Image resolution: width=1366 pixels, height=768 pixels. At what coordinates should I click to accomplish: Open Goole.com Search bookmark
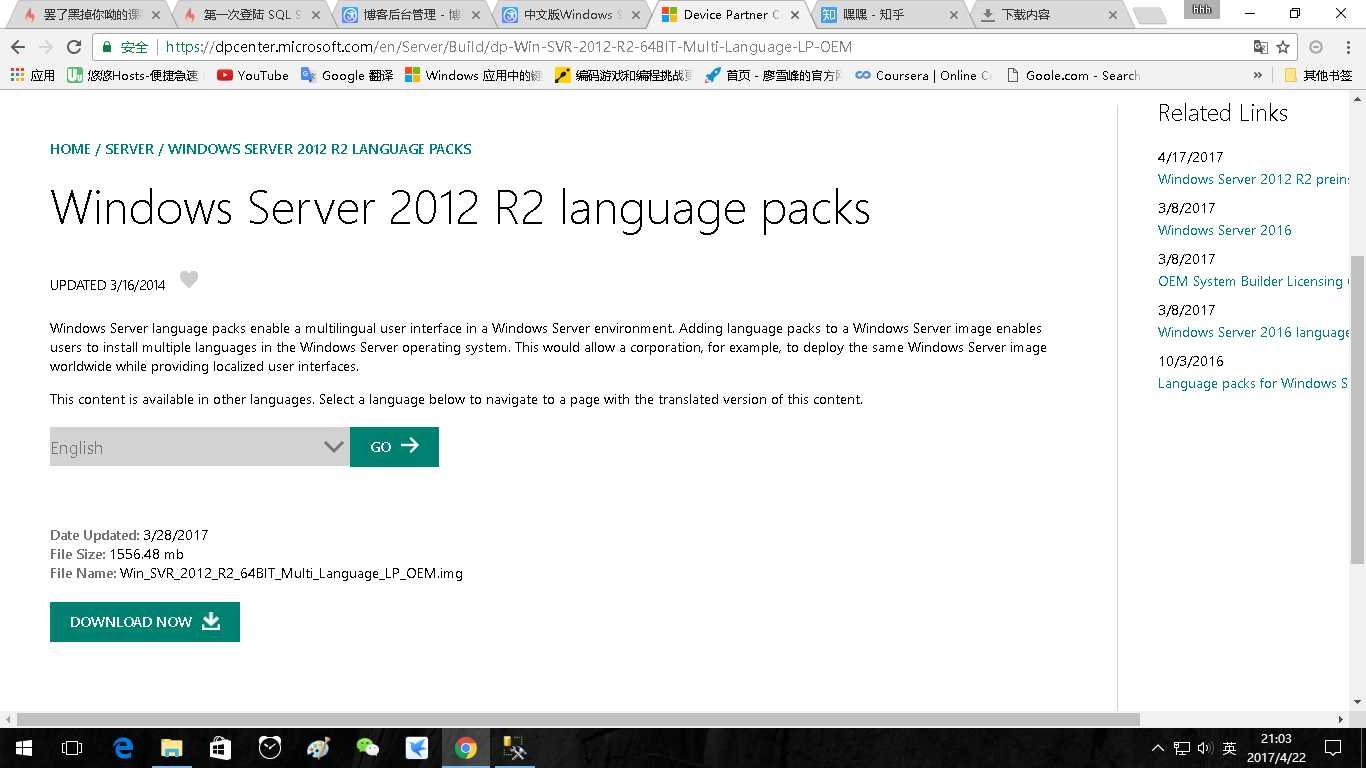pyautogui.click(x=1072, y=75)
